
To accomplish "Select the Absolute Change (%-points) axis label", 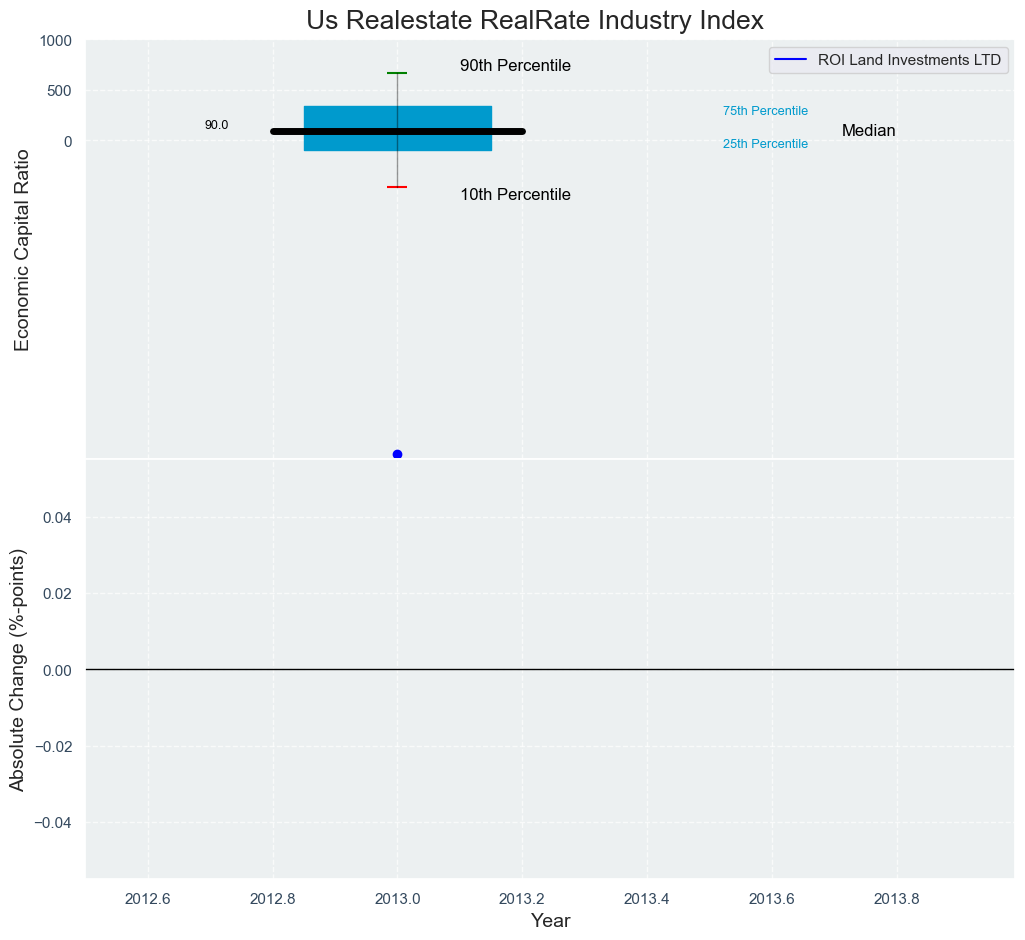I will pyautogui.click(x=18, y=670).
